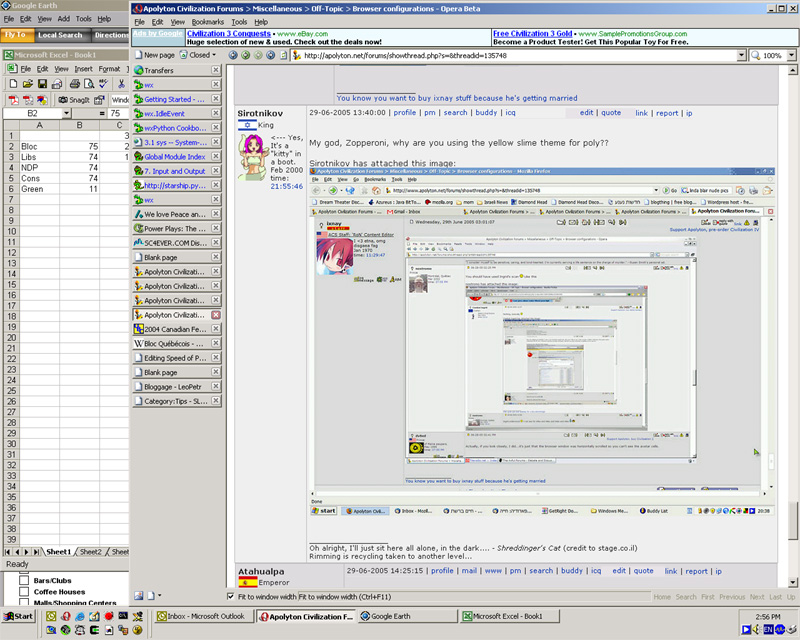Click the Start button on taskbar

coord(19,616)
